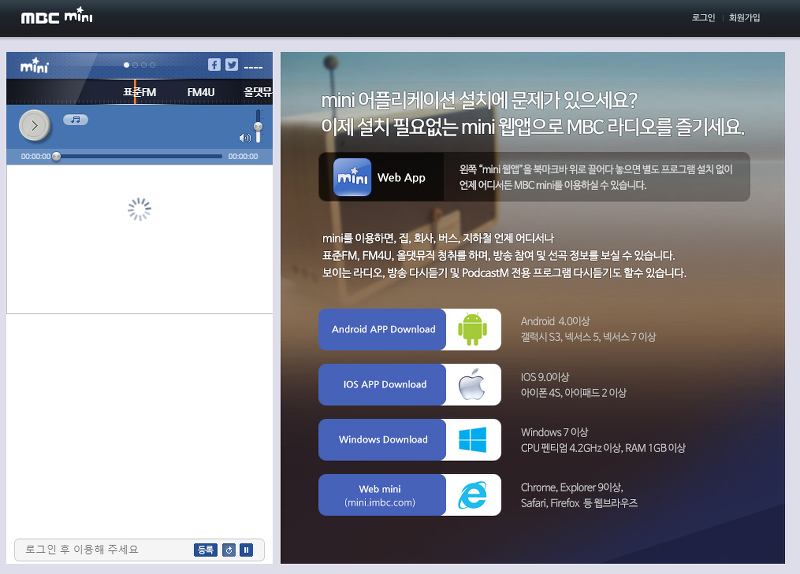The width and height of the screenshot is (800, 574).
Task: Mute audio with the speaker icon
Action: [x=245, y=138]
